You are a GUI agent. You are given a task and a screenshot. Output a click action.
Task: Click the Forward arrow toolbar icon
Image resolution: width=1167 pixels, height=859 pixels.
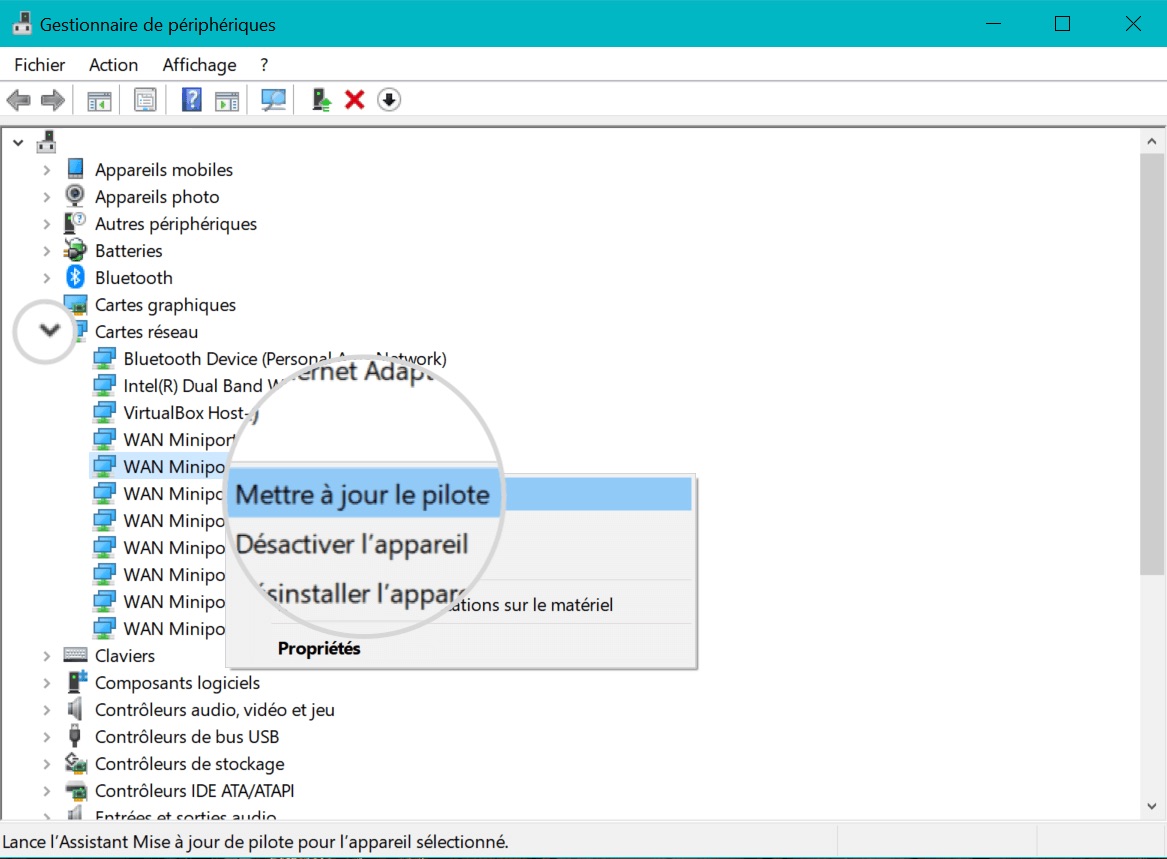tap(52, 100)
